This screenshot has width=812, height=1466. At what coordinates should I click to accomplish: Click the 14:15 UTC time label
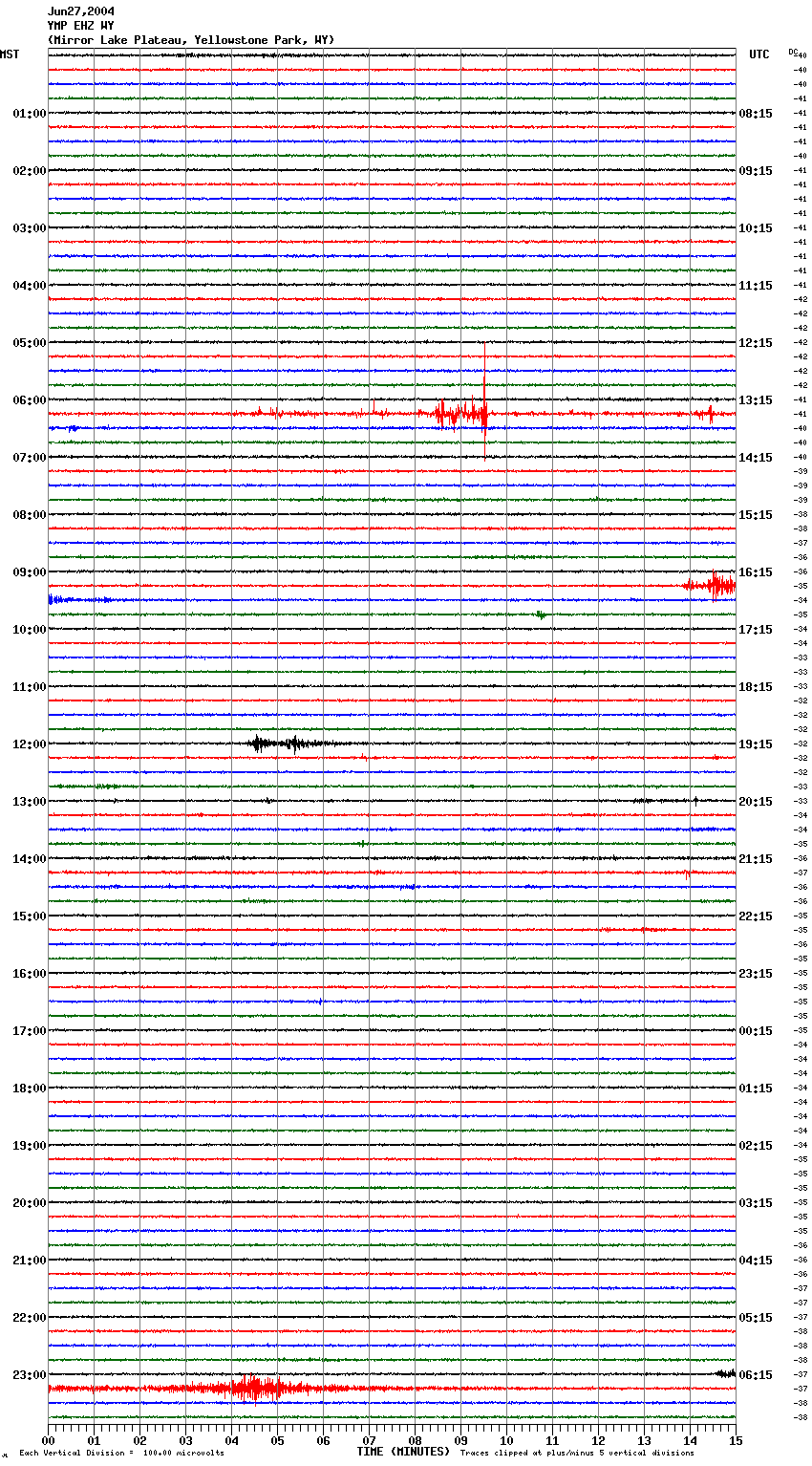756,458
